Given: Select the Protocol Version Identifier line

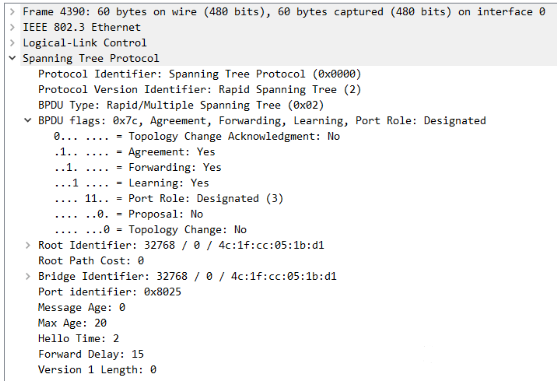Looking at the screenshot, I should [200, 89].
